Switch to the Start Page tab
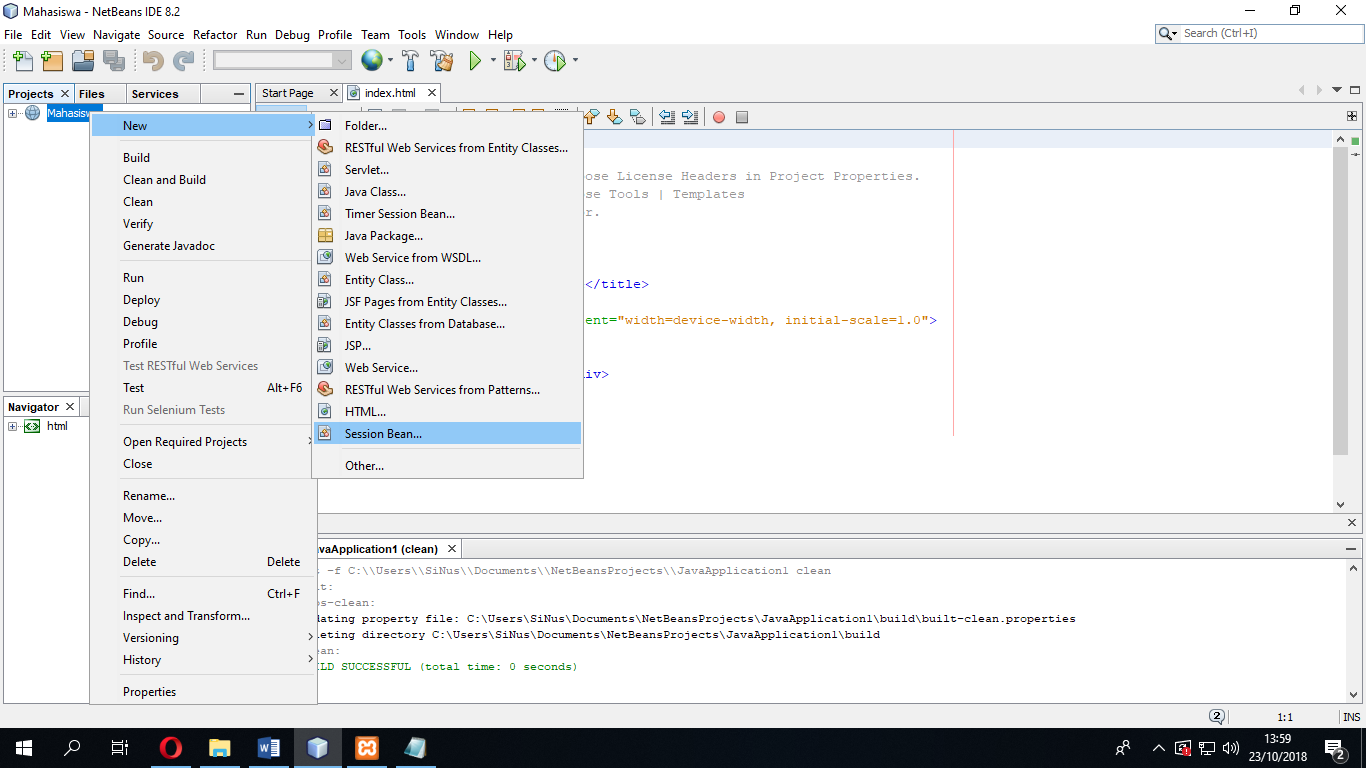Viewport: 1366px width, 768px height. coord(290,92)
